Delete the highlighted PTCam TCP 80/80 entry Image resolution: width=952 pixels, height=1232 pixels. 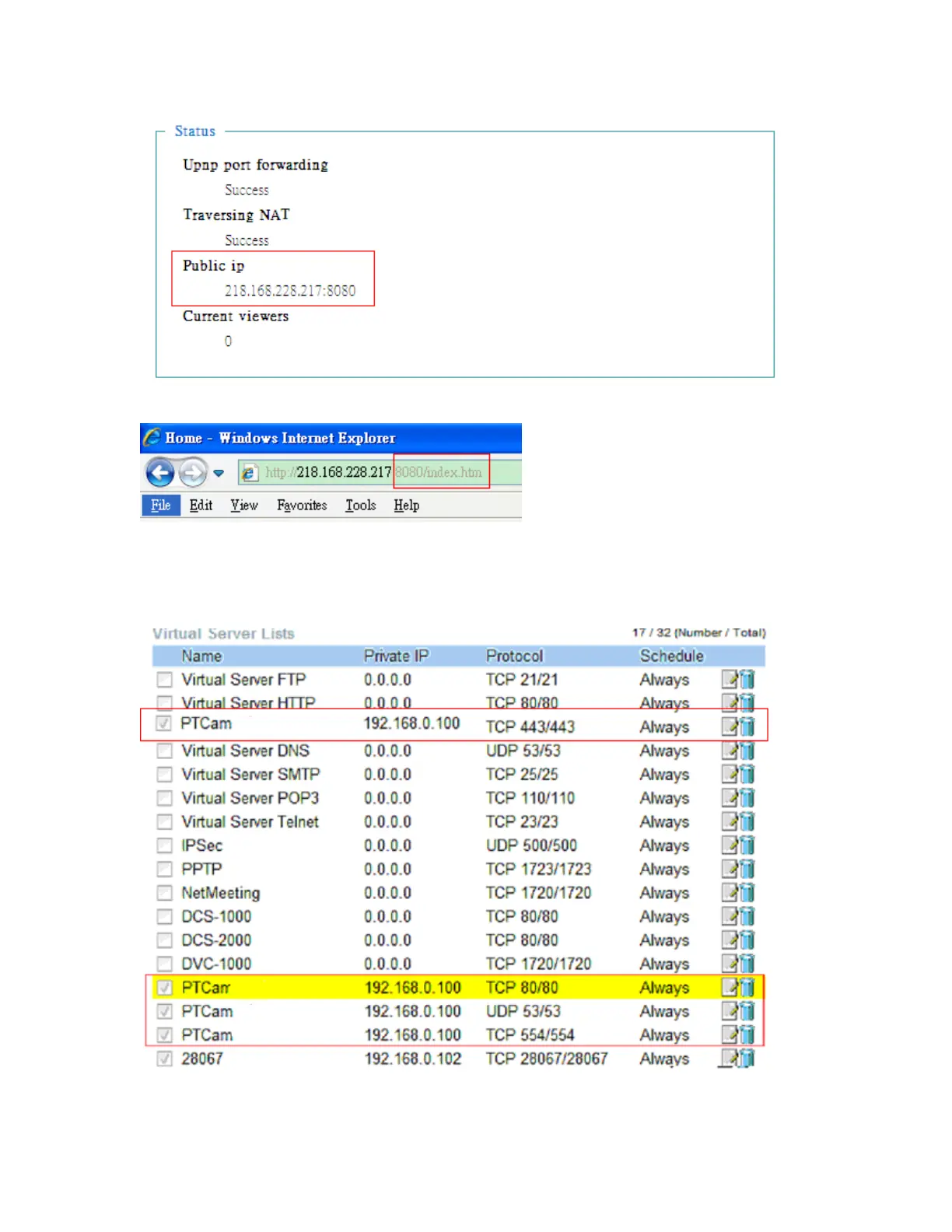click(747, 987)
